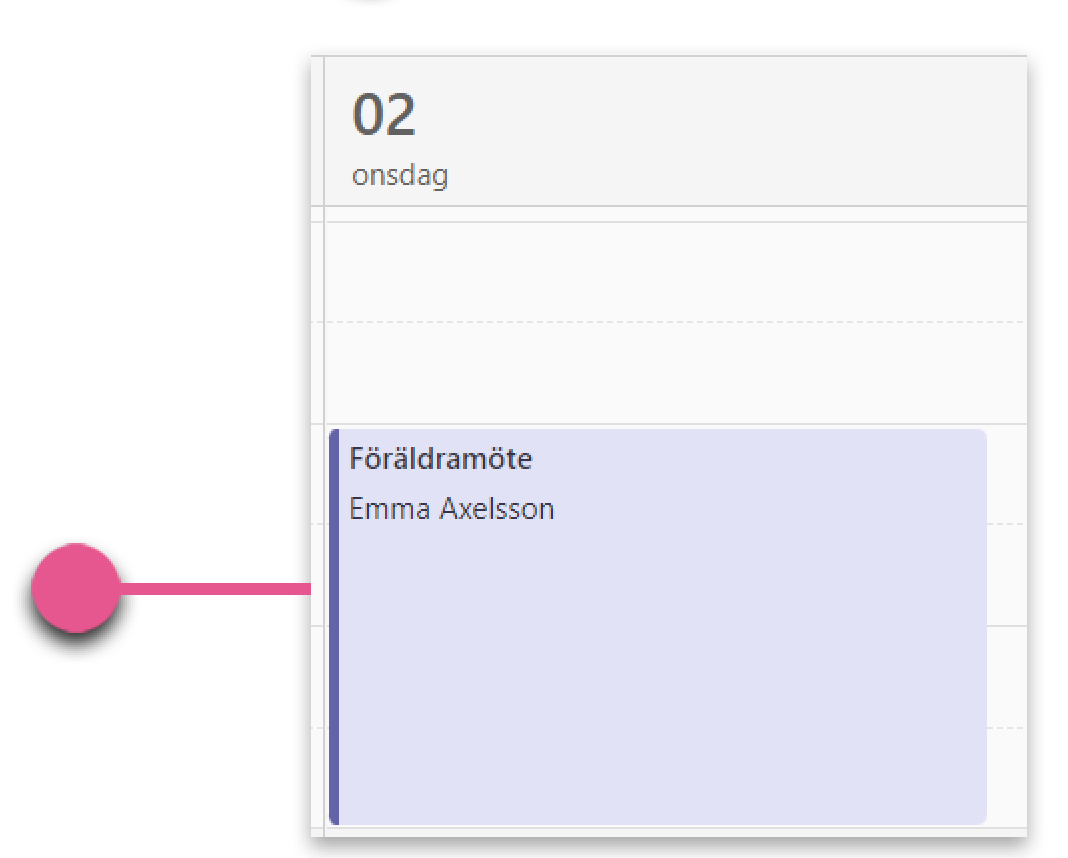The image size is (1068, 858).
Task: Select empty time slot directly above Föräldramöte
Action: click(676, 372)
